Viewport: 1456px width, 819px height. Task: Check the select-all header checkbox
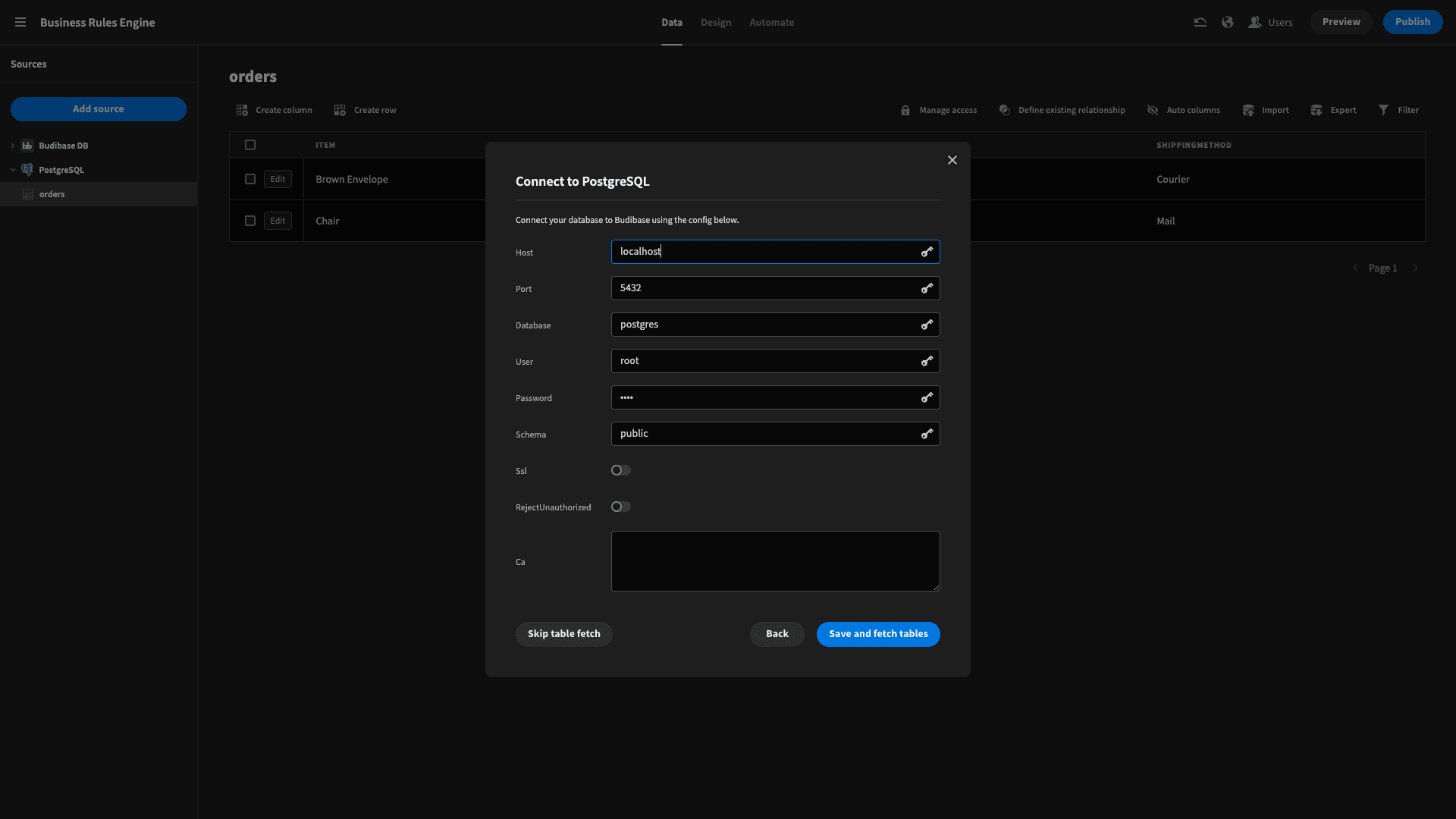coord(250,145)
